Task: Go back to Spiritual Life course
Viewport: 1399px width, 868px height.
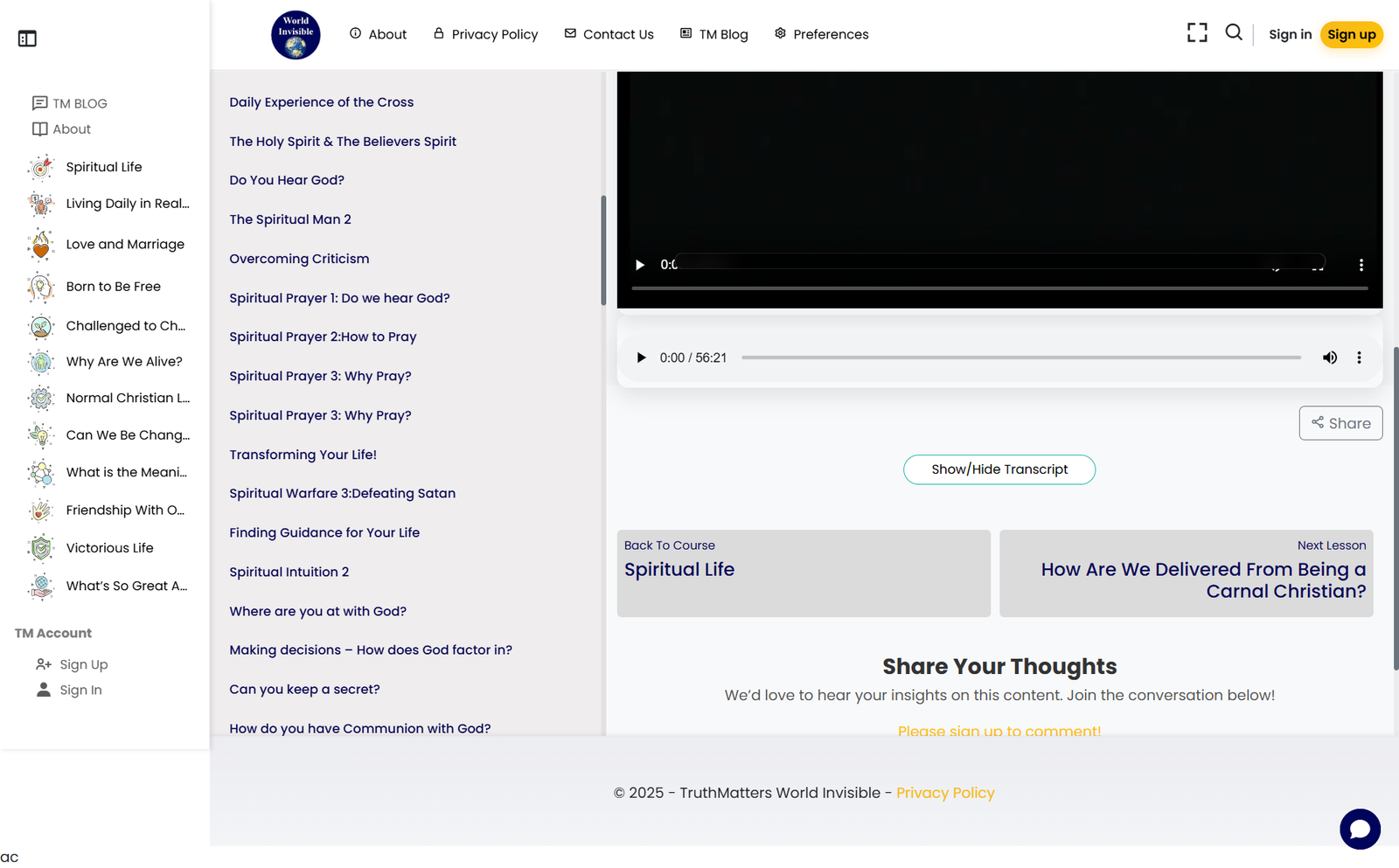Action: coord(804,573)
